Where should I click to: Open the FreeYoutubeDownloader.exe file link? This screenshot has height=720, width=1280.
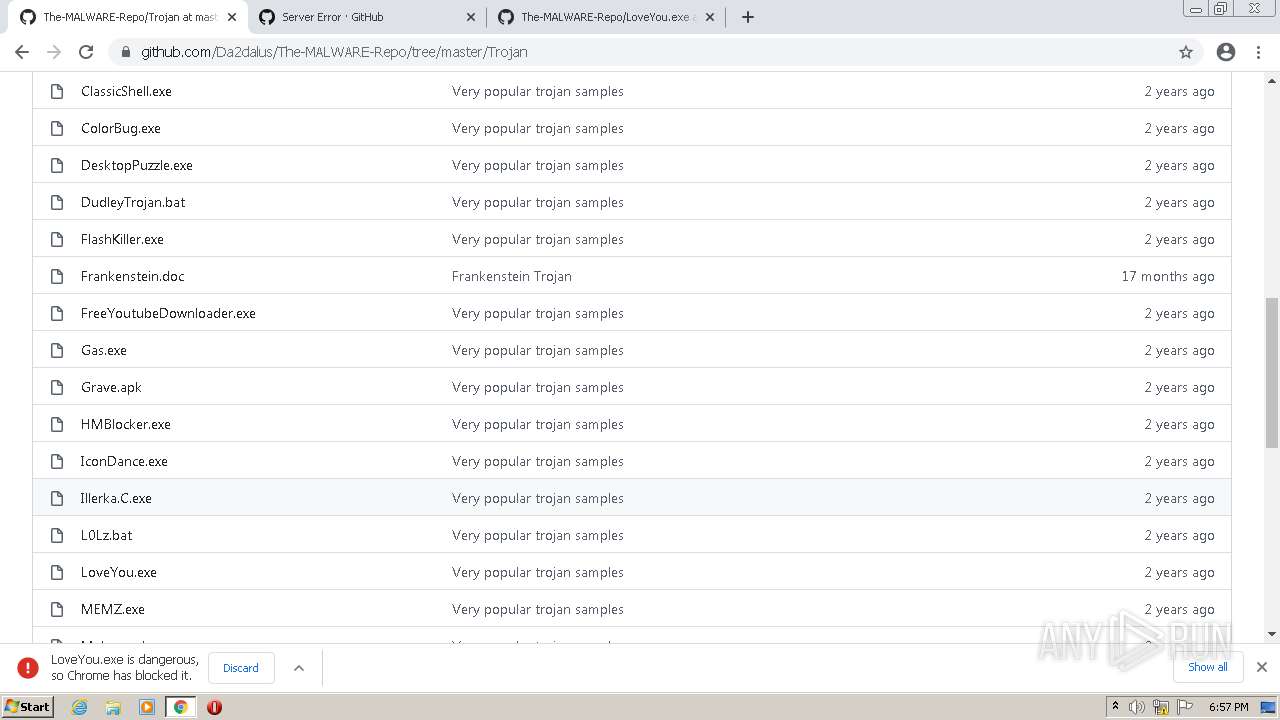pos(168,313)
